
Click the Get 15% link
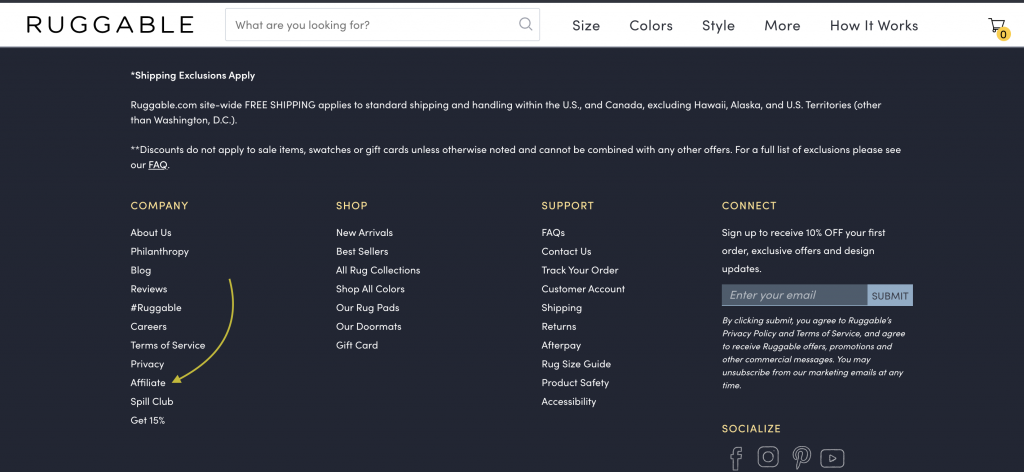[x=148, y=420]
